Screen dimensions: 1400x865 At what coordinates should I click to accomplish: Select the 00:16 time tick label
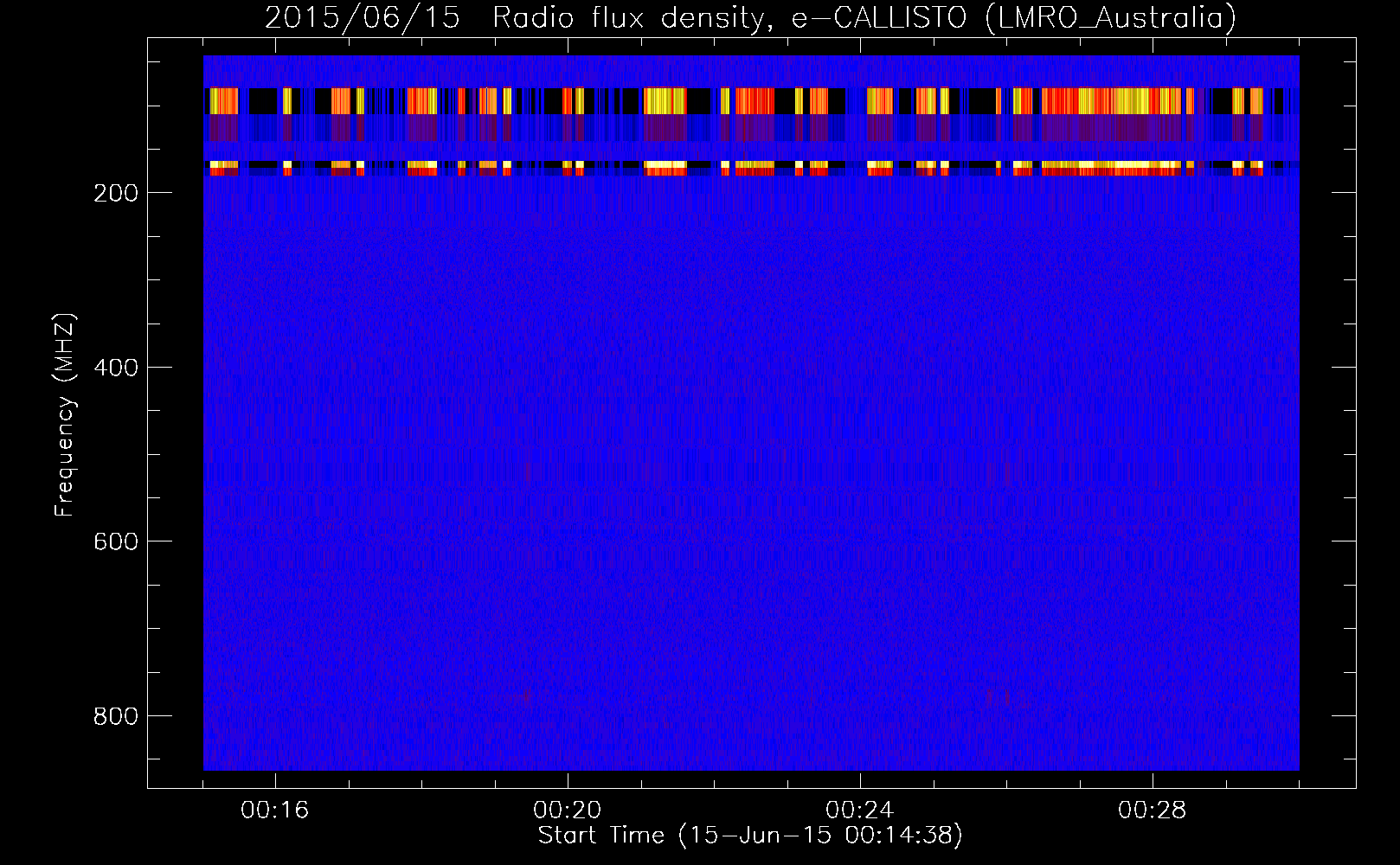[x=275, y=811]
